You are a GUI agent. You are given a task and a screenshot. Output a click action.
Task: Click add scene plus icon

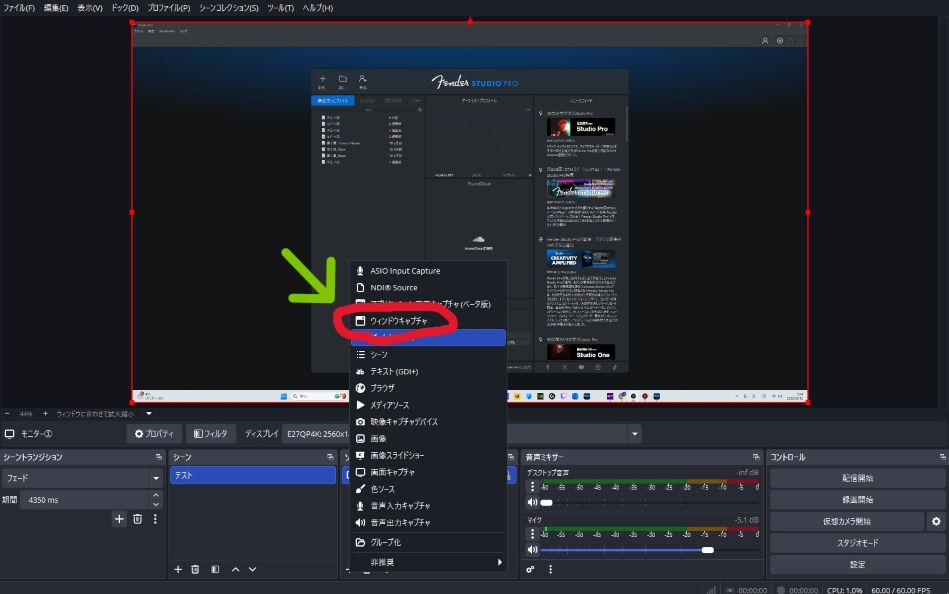tap(178, 569)
